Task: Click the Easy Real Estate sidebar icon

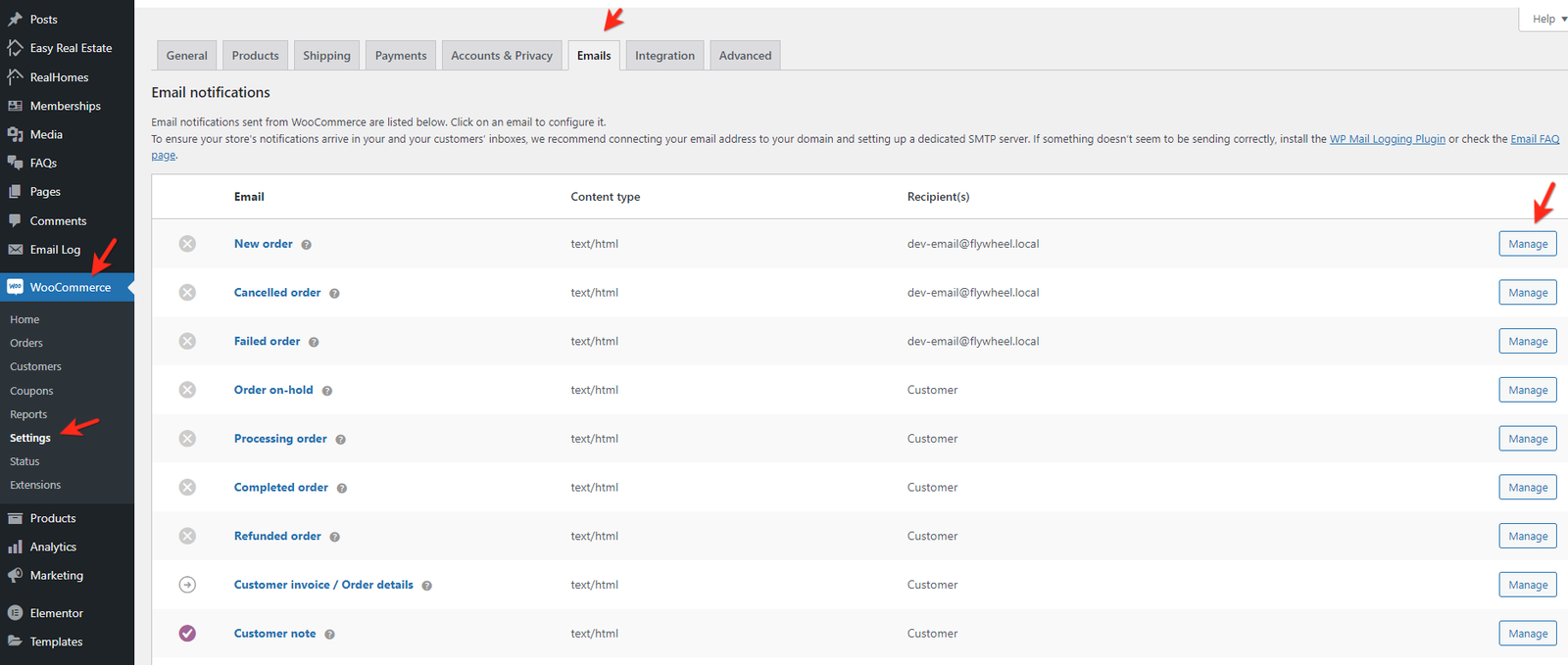Action: pyautogui.click(x=15, y=48)
